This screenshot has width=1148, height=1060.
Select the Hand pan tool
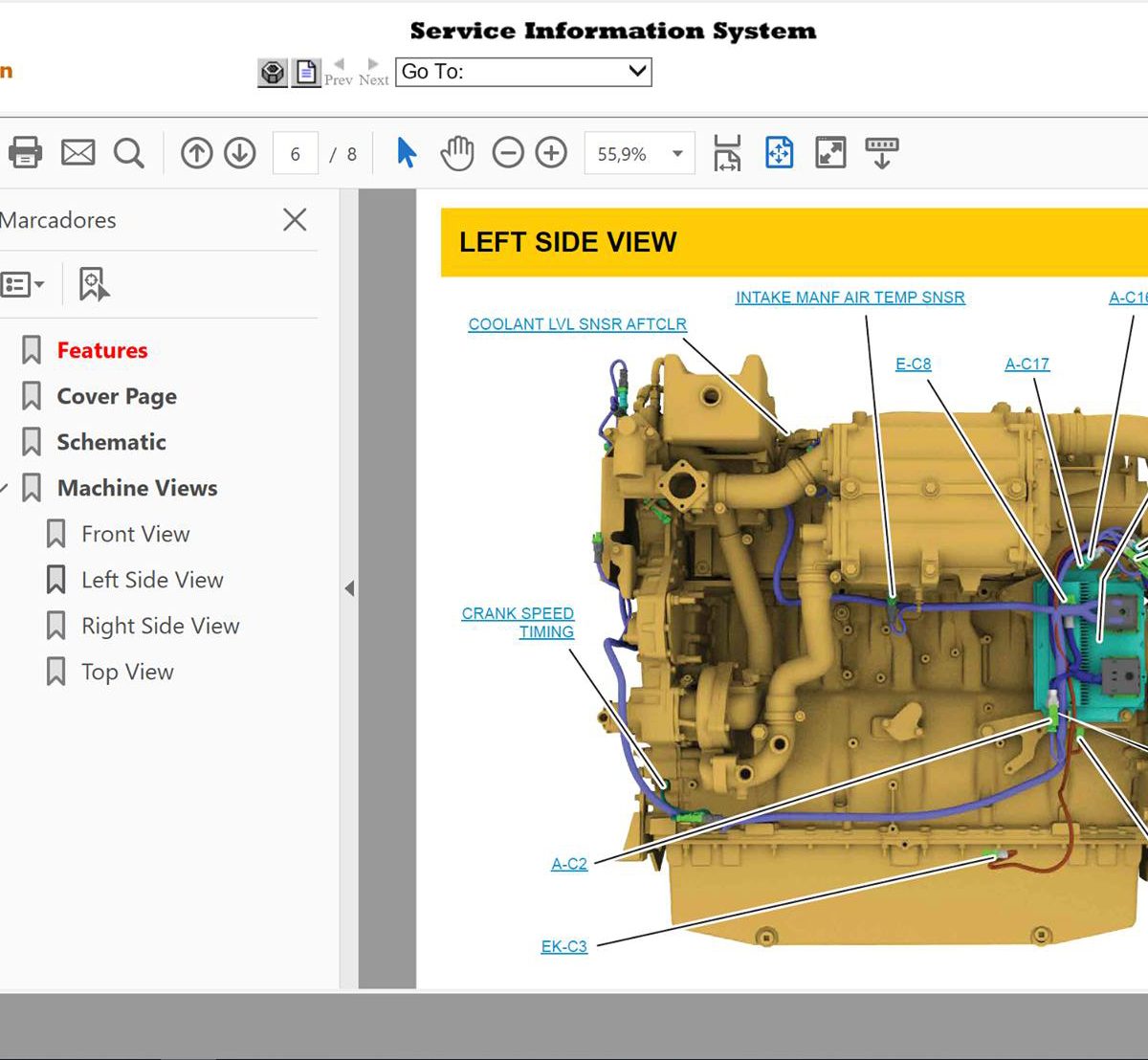457,151
